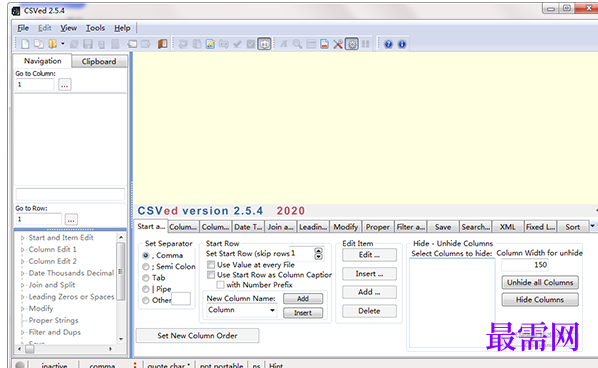598x368 pixels.
Task: Click the Hide Columns button
Action: 540,300
